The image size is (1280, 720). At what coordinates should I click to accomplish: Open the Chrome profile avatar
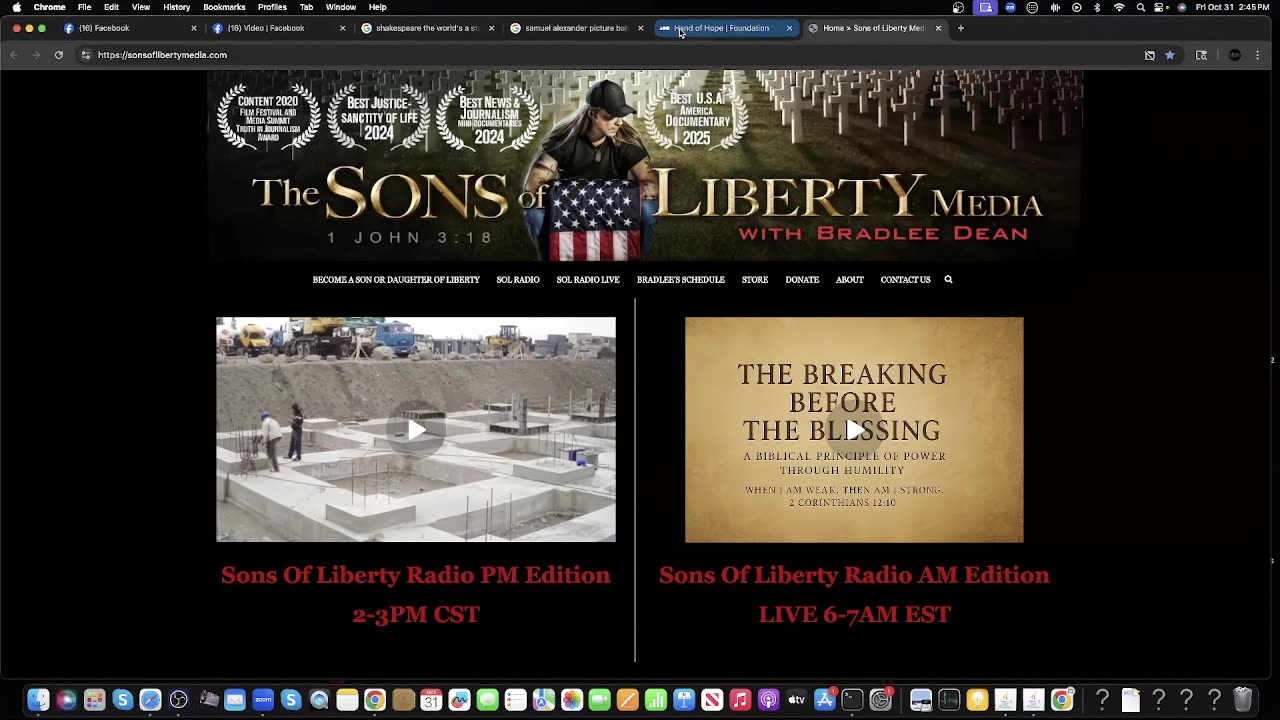(x=1235, y=55)
